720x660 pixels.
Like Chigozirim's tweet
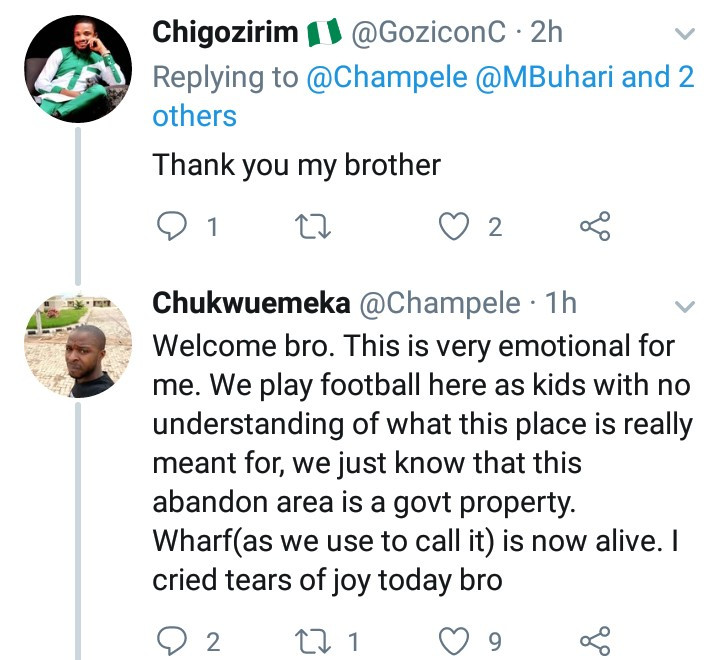coord(456,228)
